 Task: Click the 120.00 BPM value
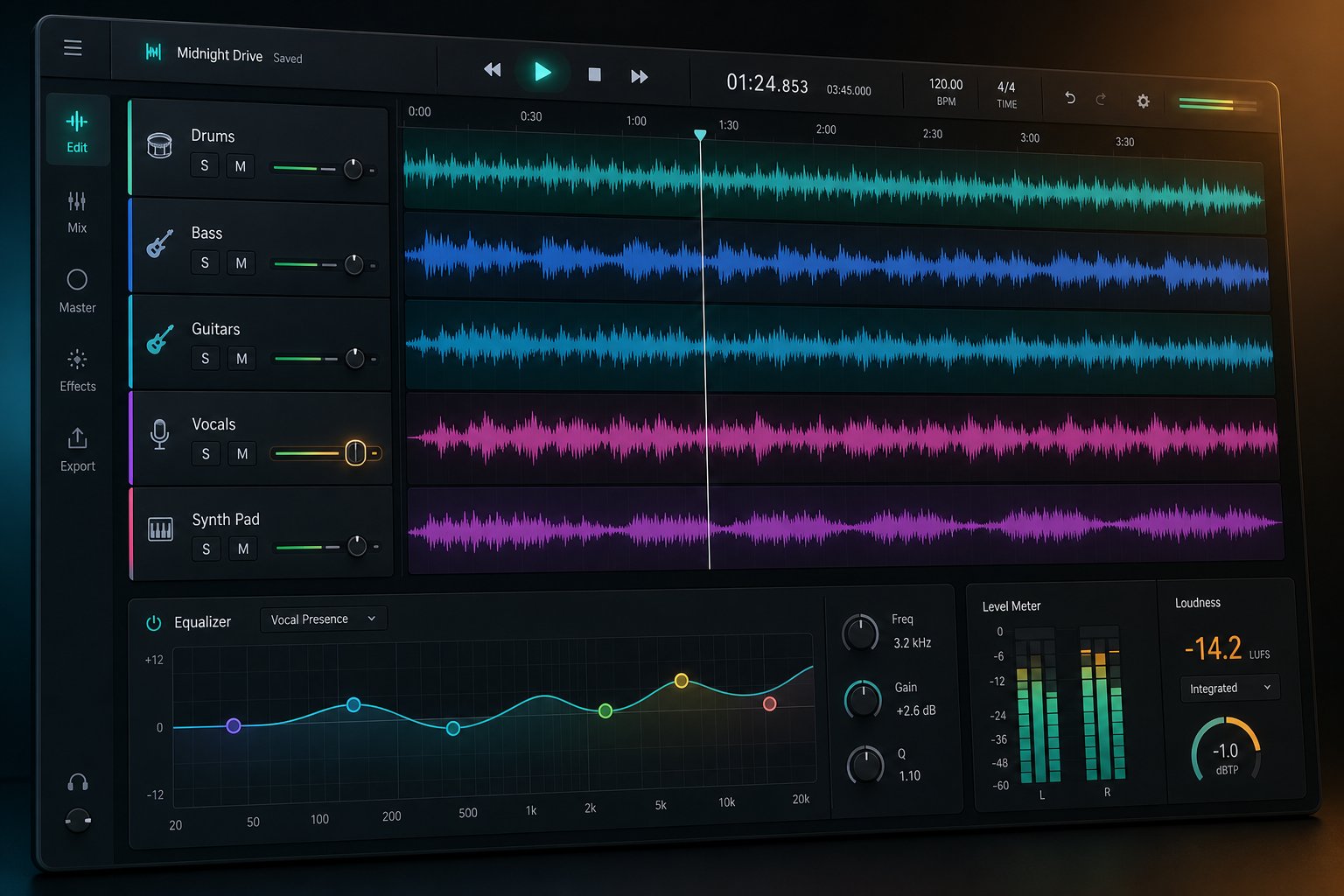point(946,84)
